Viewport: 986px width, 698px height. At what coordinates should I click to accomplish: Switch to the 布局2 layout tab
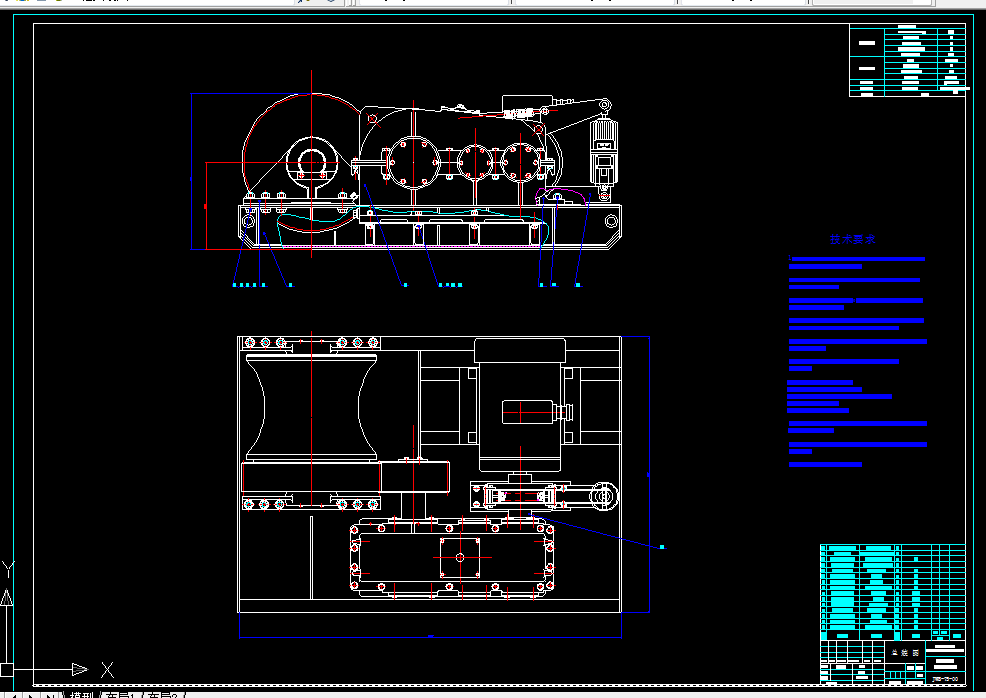click(163, 695)
